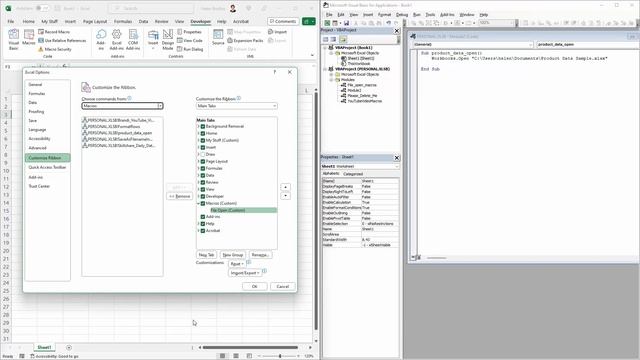Click View Code in the ribbon
Viewport: 640px width, 360px height.
point(190,40)
